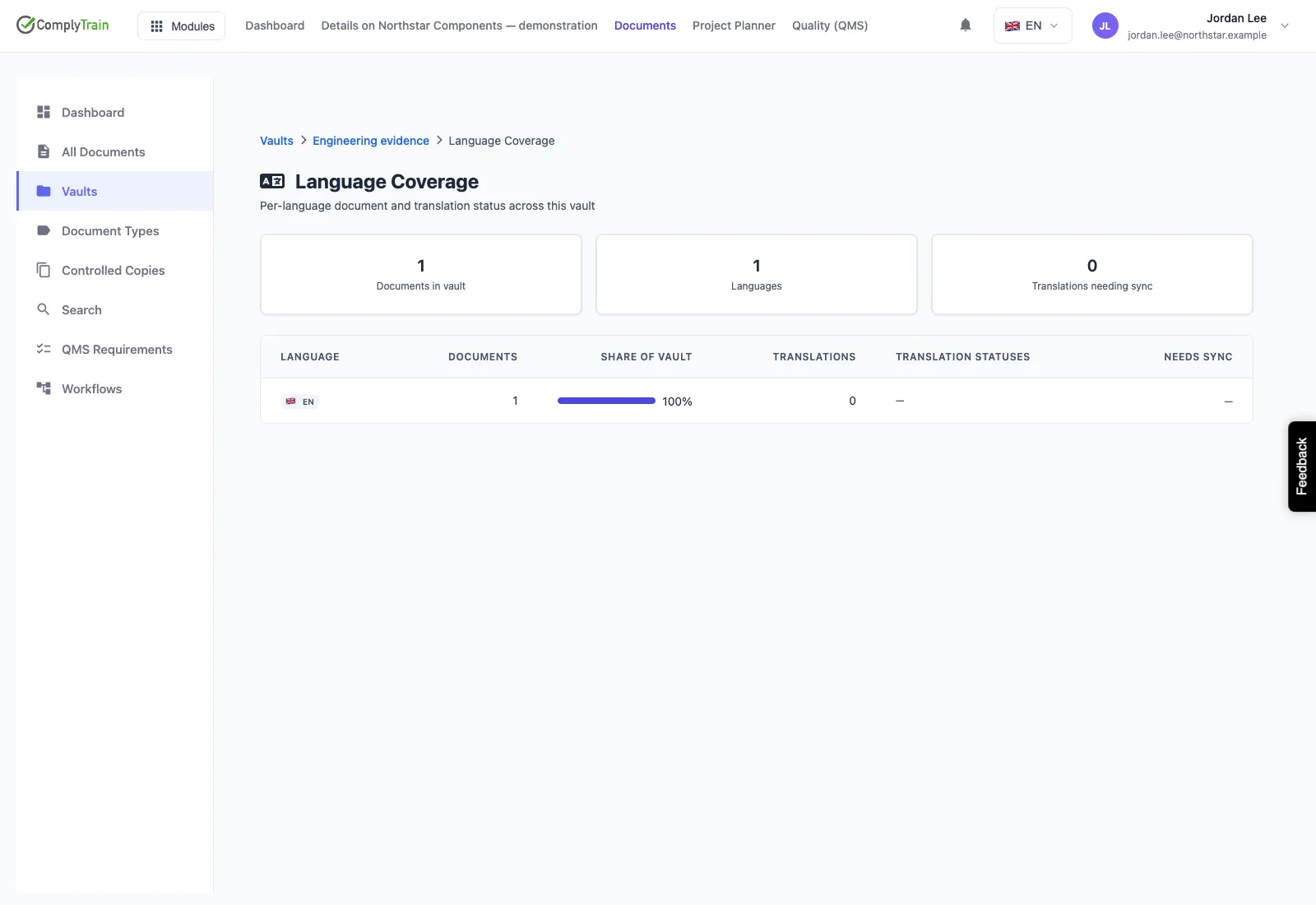Click the JL user avatar
1316x905 pixels.
[x=1105, y=26]
